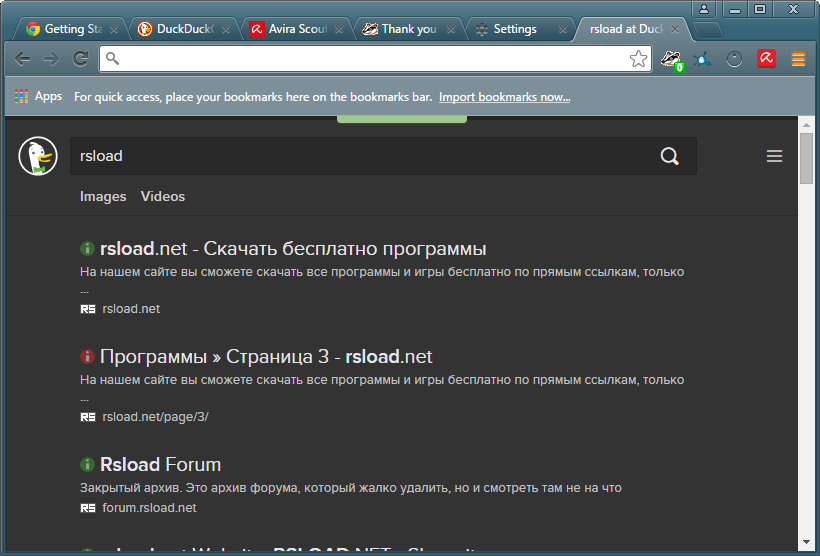
Task: Switch to the Getting Started tab
Action: coord(73,29)
